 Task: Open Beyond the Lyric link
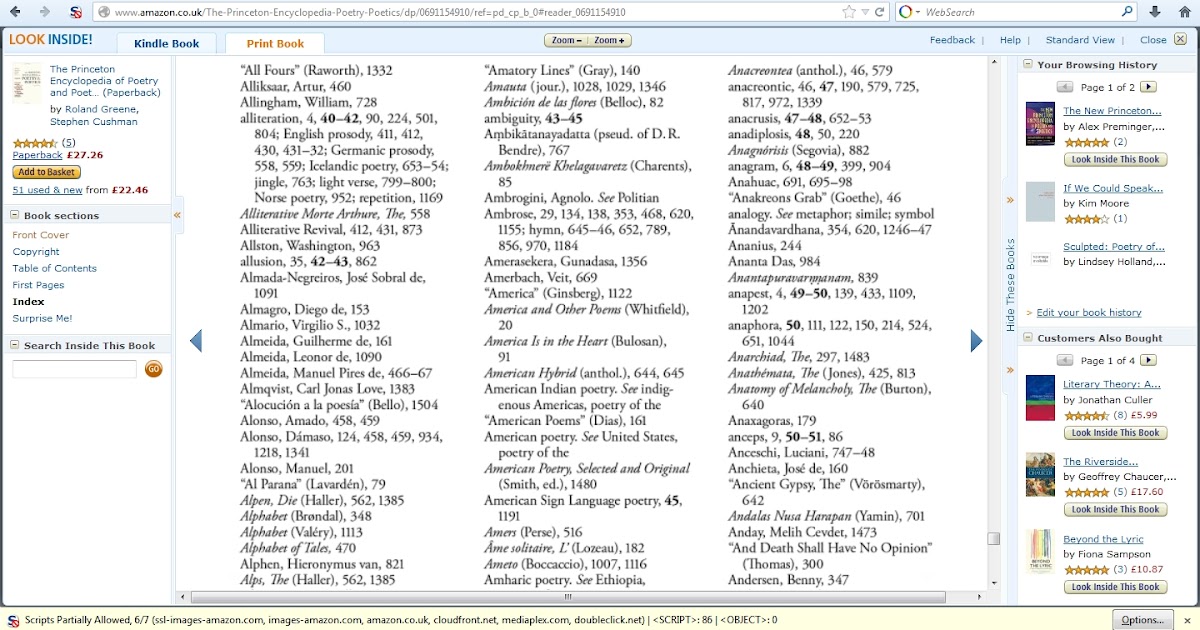click(1103, 539)
